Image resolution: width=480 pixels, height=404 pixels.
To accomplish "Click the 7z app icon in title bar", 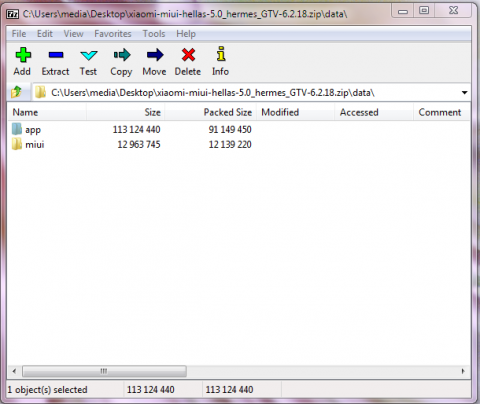I will 13,14.
